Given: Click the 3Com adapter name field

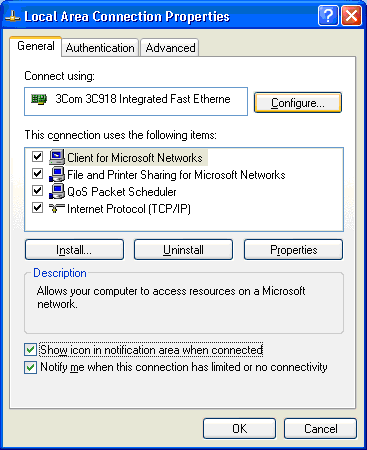Looking at the screenshot, I should pyautogui.click(x=136, y=101).
